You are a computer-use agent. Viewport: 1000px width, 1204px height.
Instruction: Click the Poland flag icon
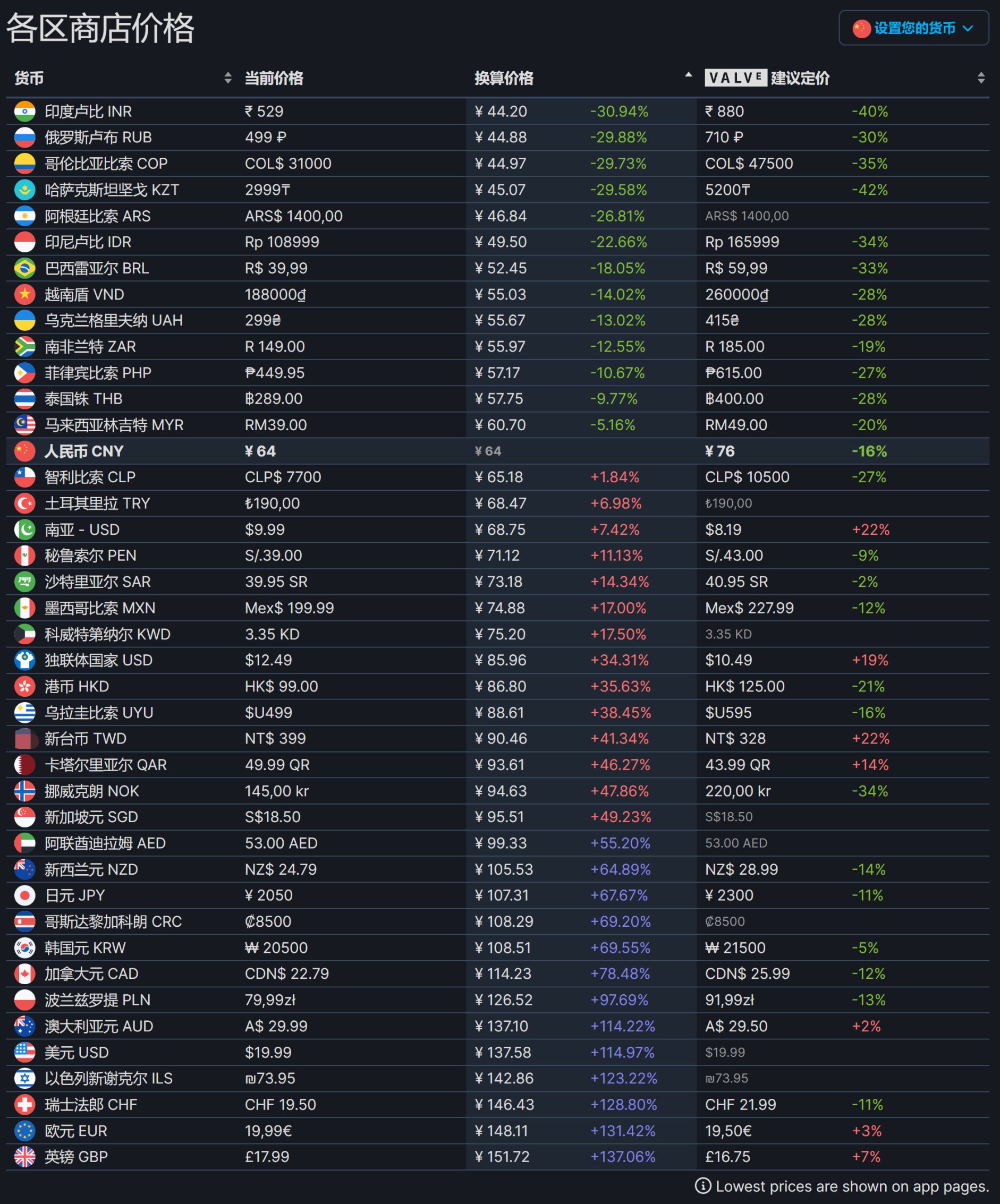point(24,1000)
